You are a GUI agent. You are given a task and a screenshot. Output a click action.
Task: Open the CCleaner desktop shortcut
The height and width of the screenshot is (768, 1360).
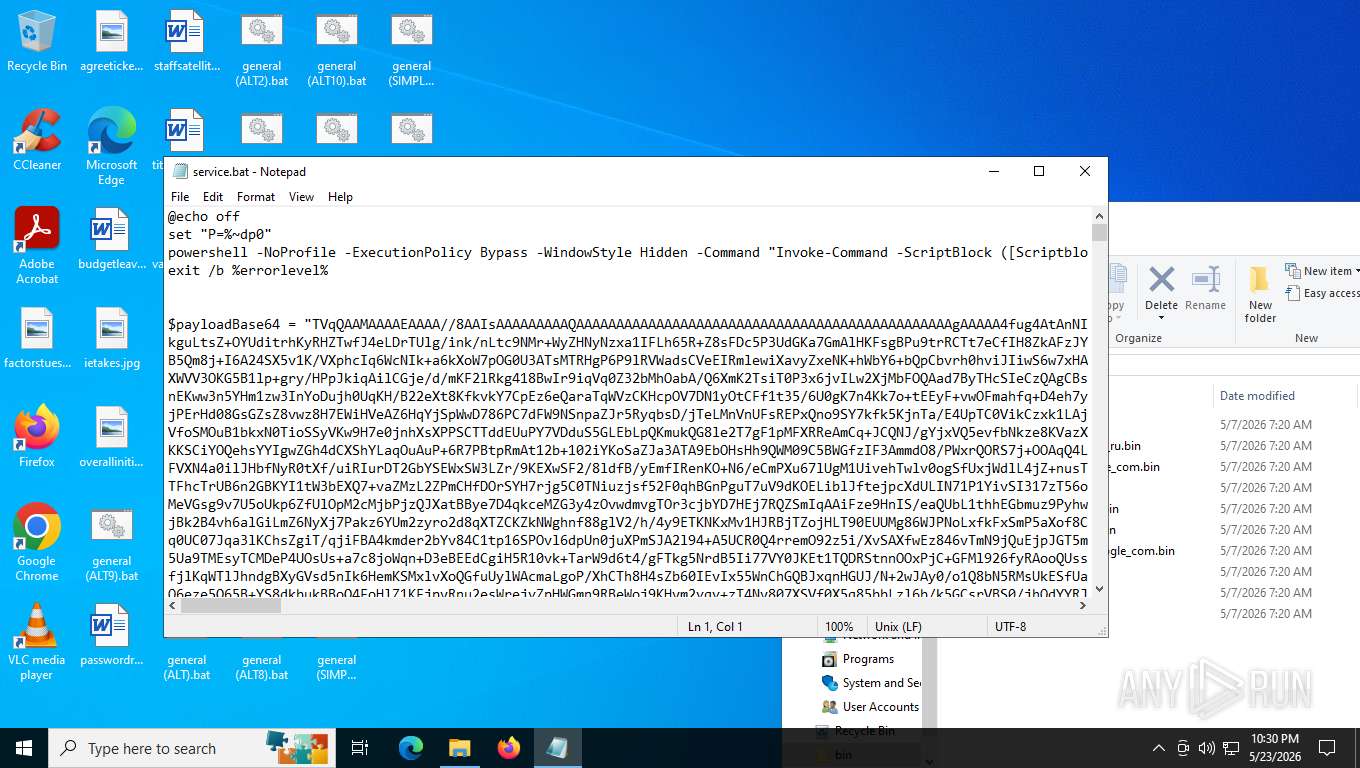pos(37,140)
